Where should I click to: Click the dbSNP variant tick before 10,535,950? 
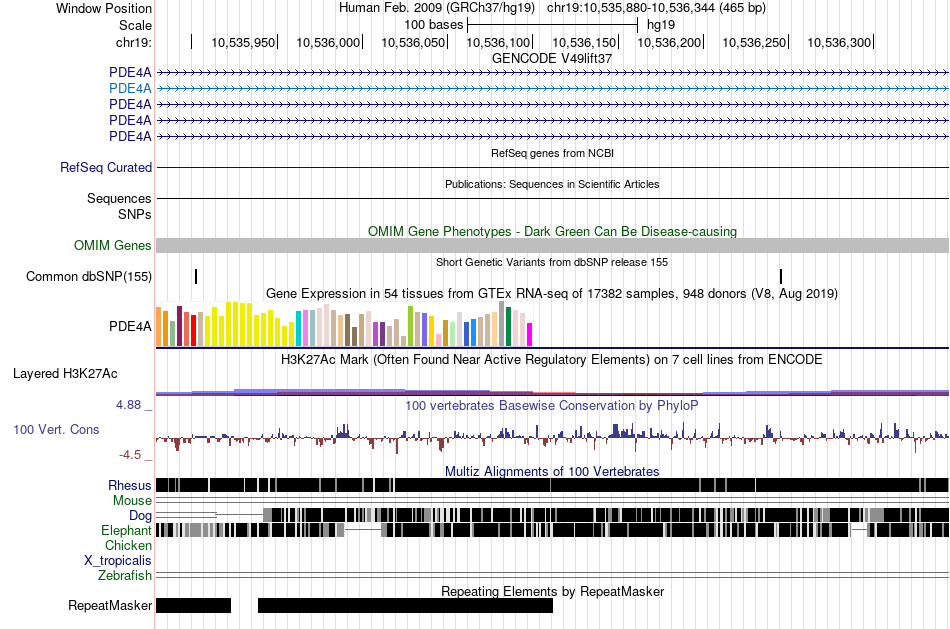coord(196,276)
